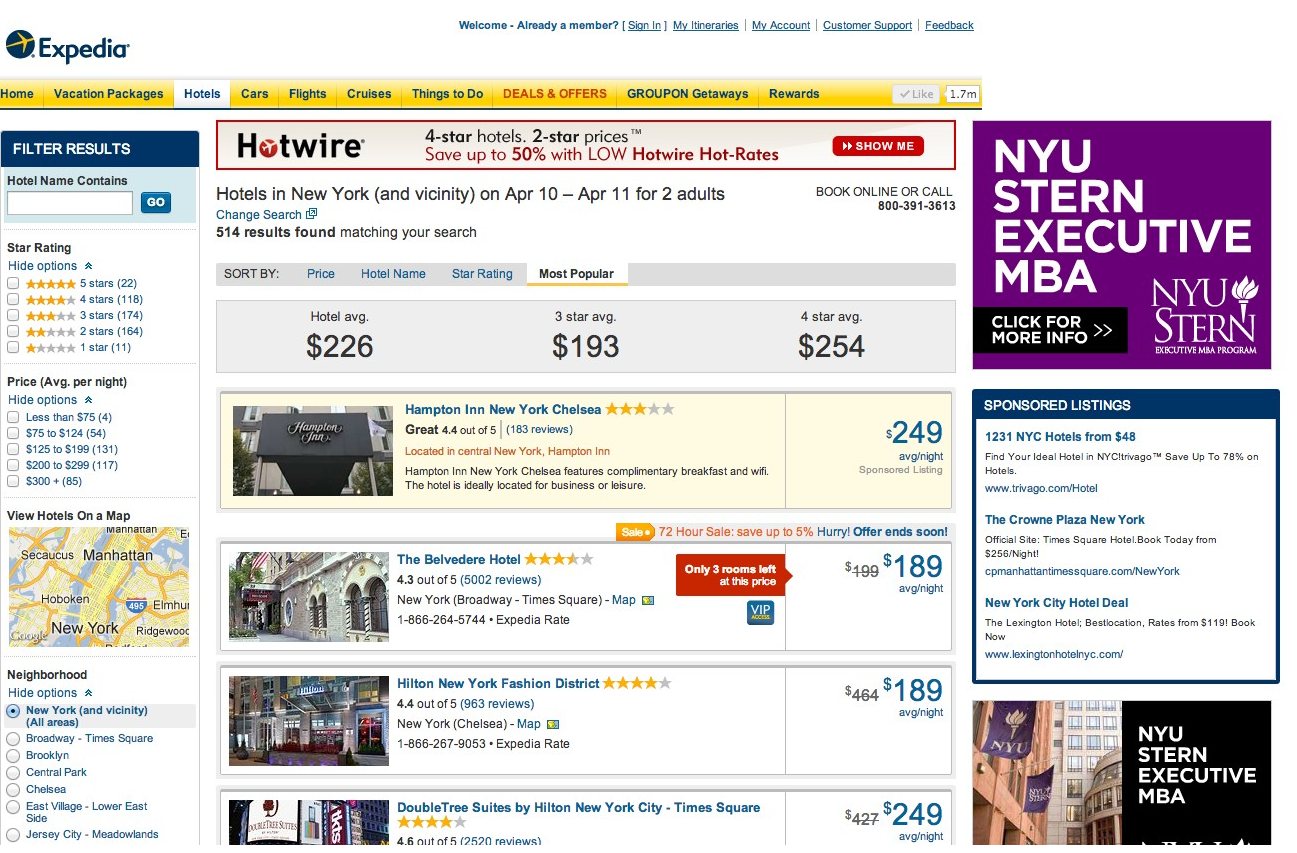Image resolution: width=1297 pixels, height=853 pixels.
Task: Click Belvedere Hotel photo thumbnail
Action: 309,596
